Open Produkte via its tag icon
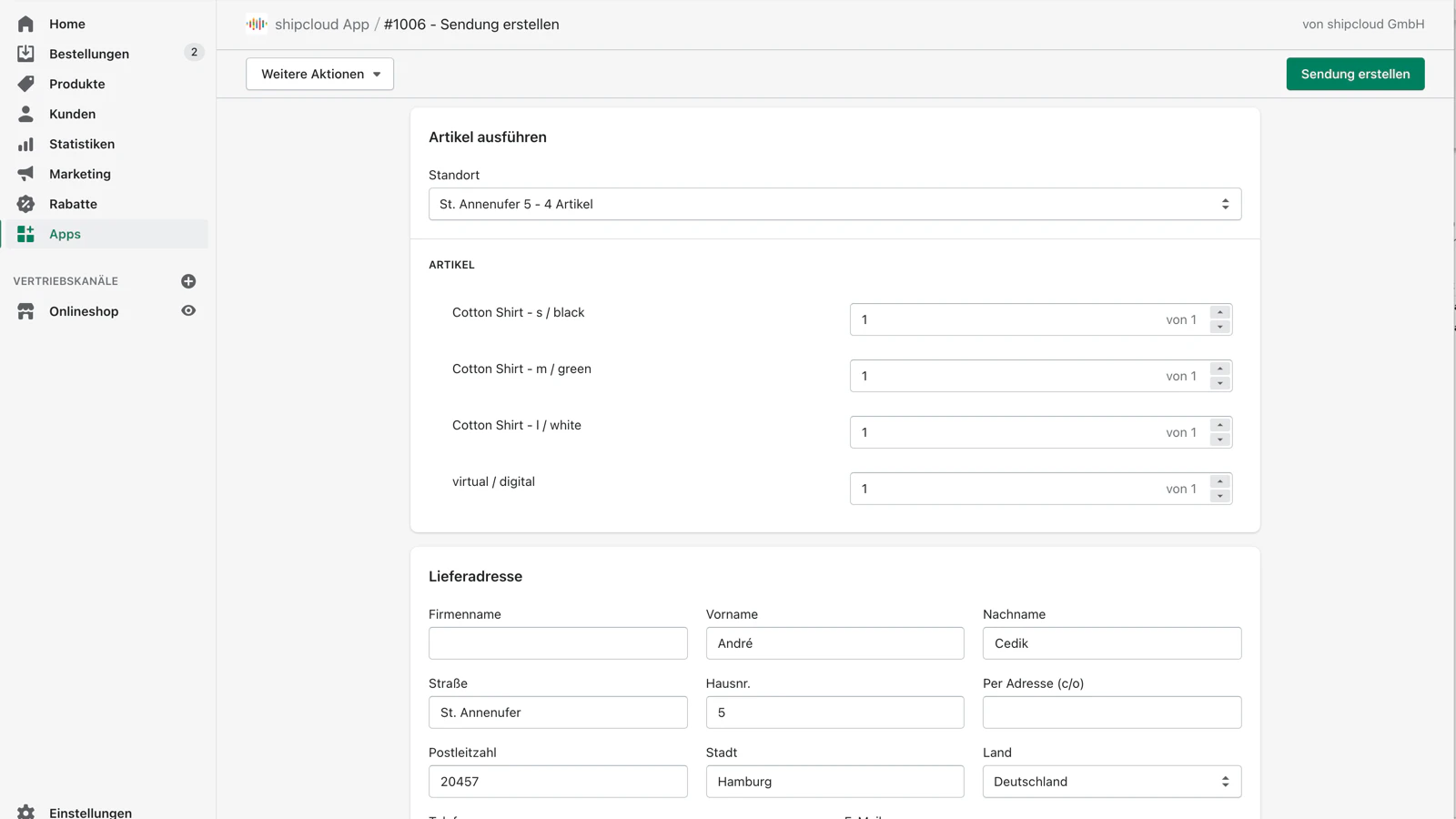The width and height of the screenshot is (1456, 819). (x=25, y=84)
